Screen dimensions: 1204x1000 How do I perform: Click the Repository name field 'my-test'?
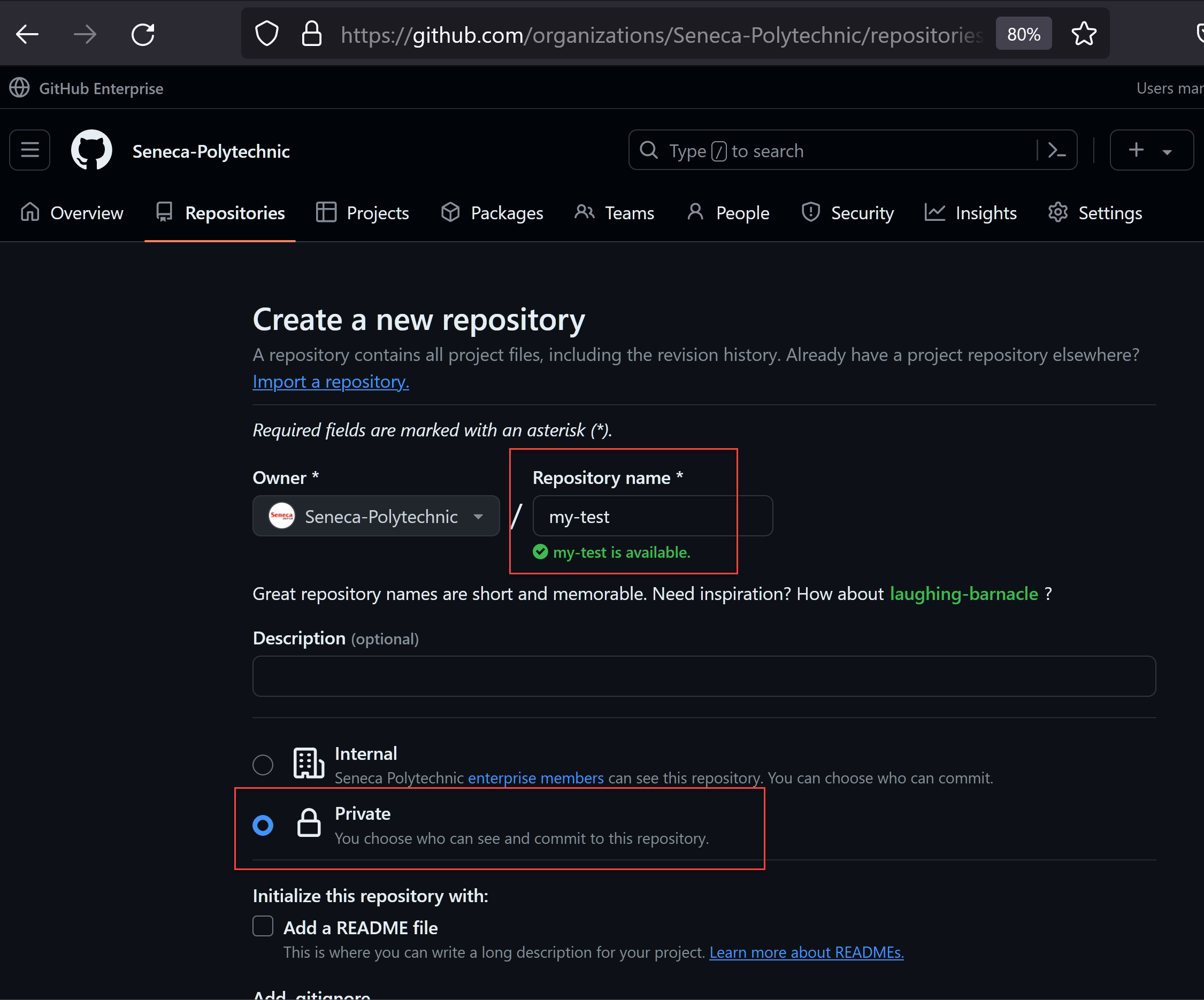653,517
